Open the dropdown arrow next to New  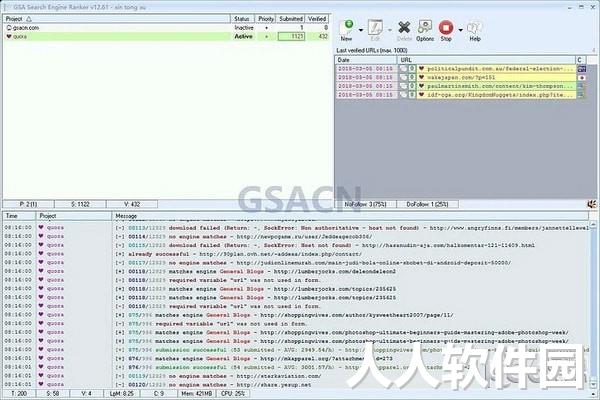pyautogui.click(x=361, y=30)
